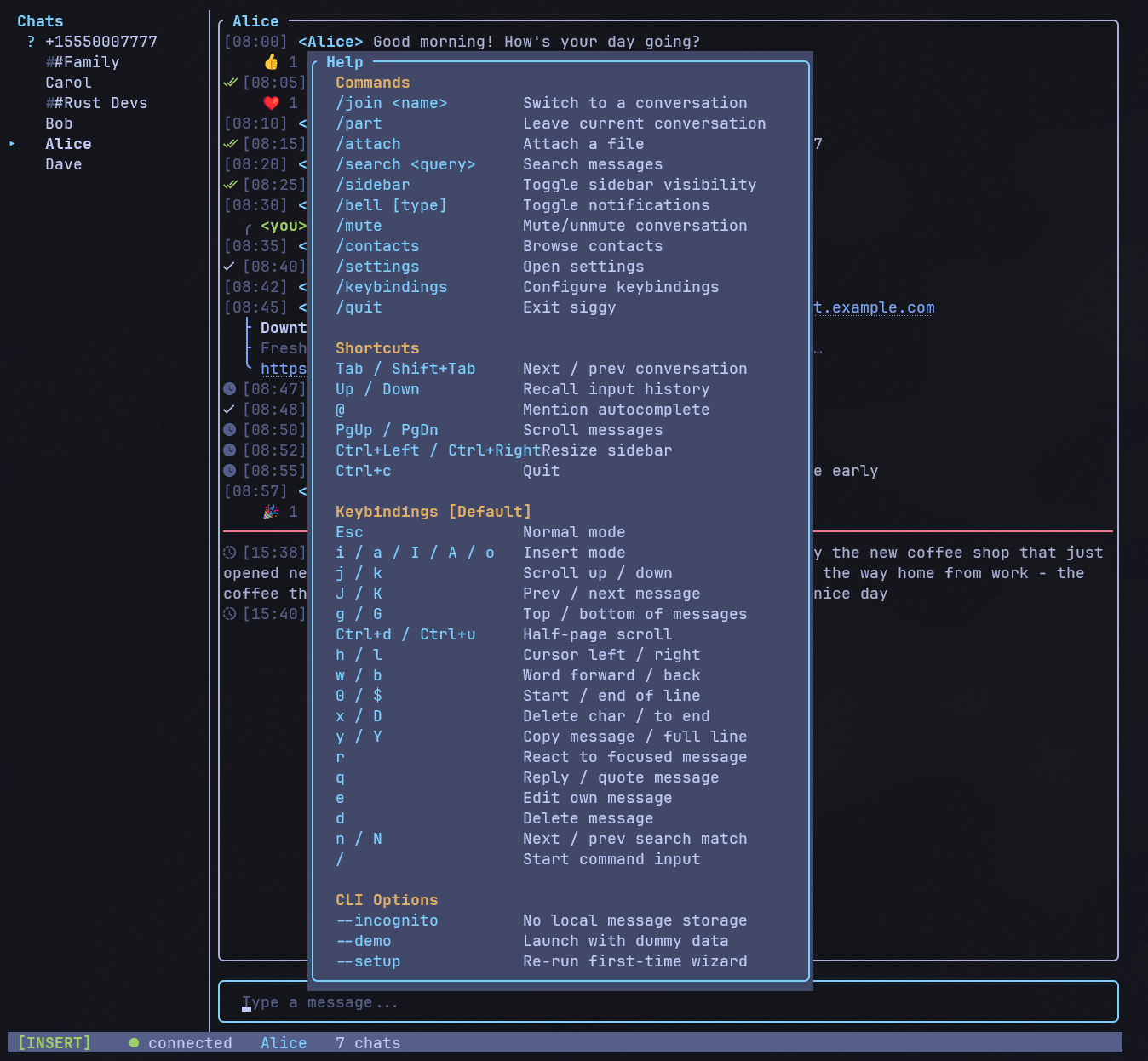This screenshot has height=1061, width=1148.
Task: Click the party popper reaction emoji
Action: [271, 512]
